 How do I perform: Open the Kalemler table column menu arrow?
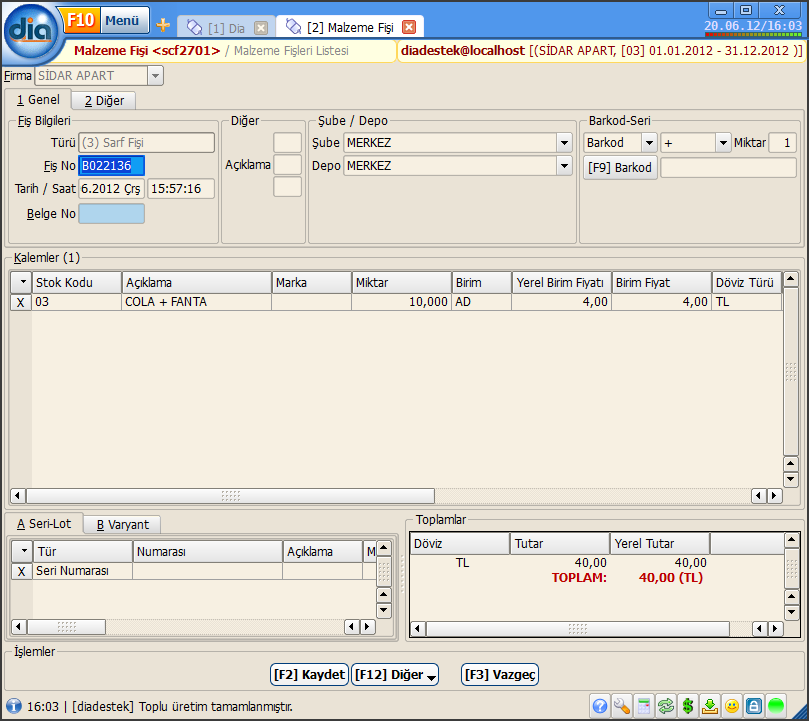tap(23, 282)
